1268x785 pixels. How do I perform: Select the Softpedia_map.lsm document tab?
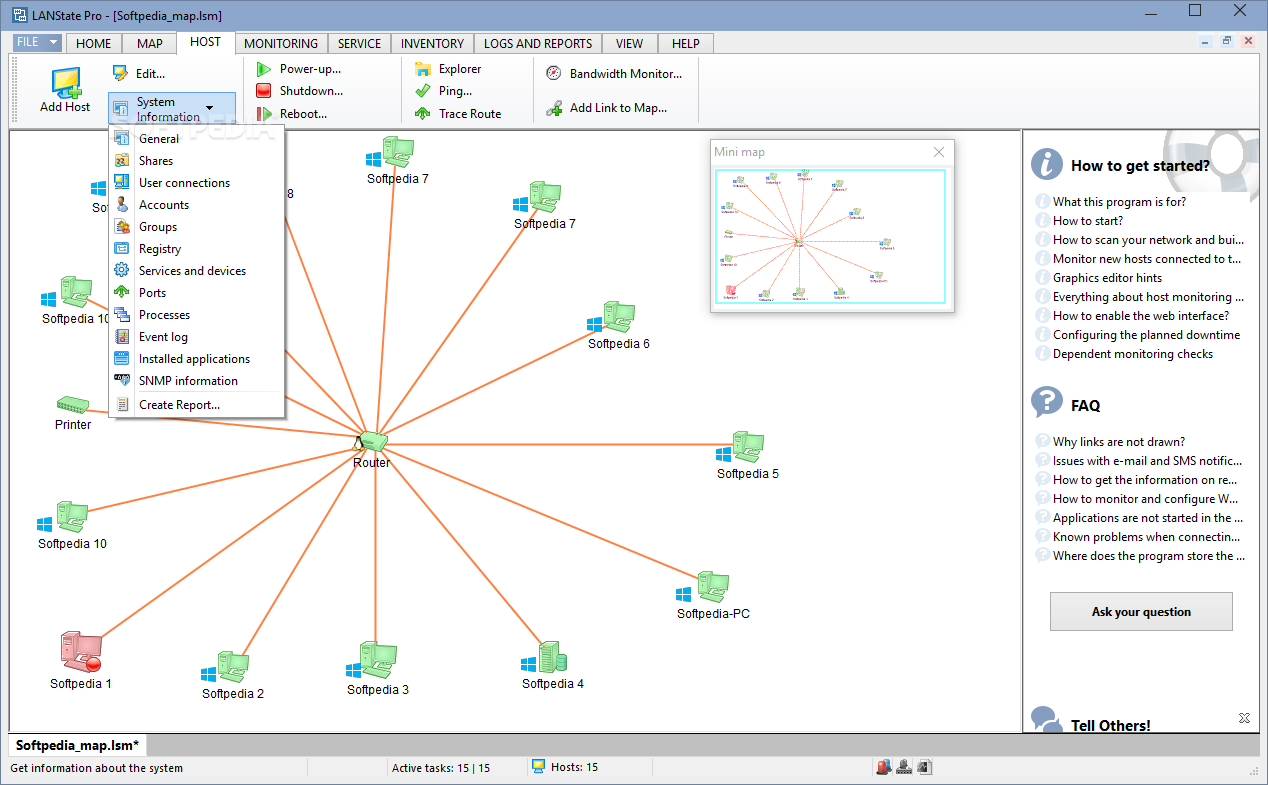tap(78, 745)
